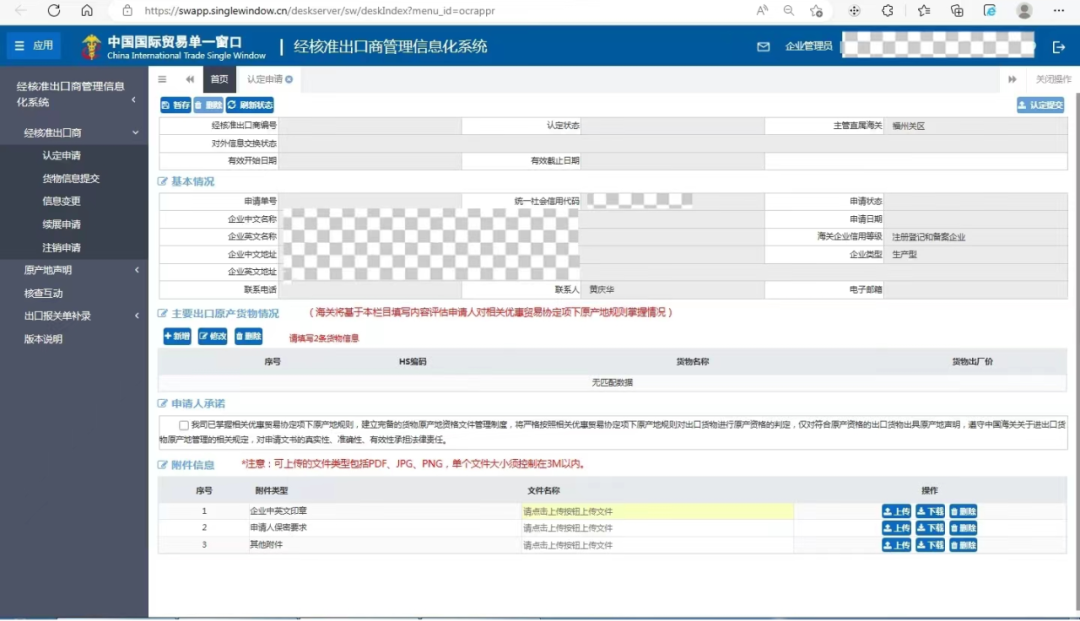
Task: Click the logout icon at top right
Action: pyautogui.click(x=1059, y=47)
